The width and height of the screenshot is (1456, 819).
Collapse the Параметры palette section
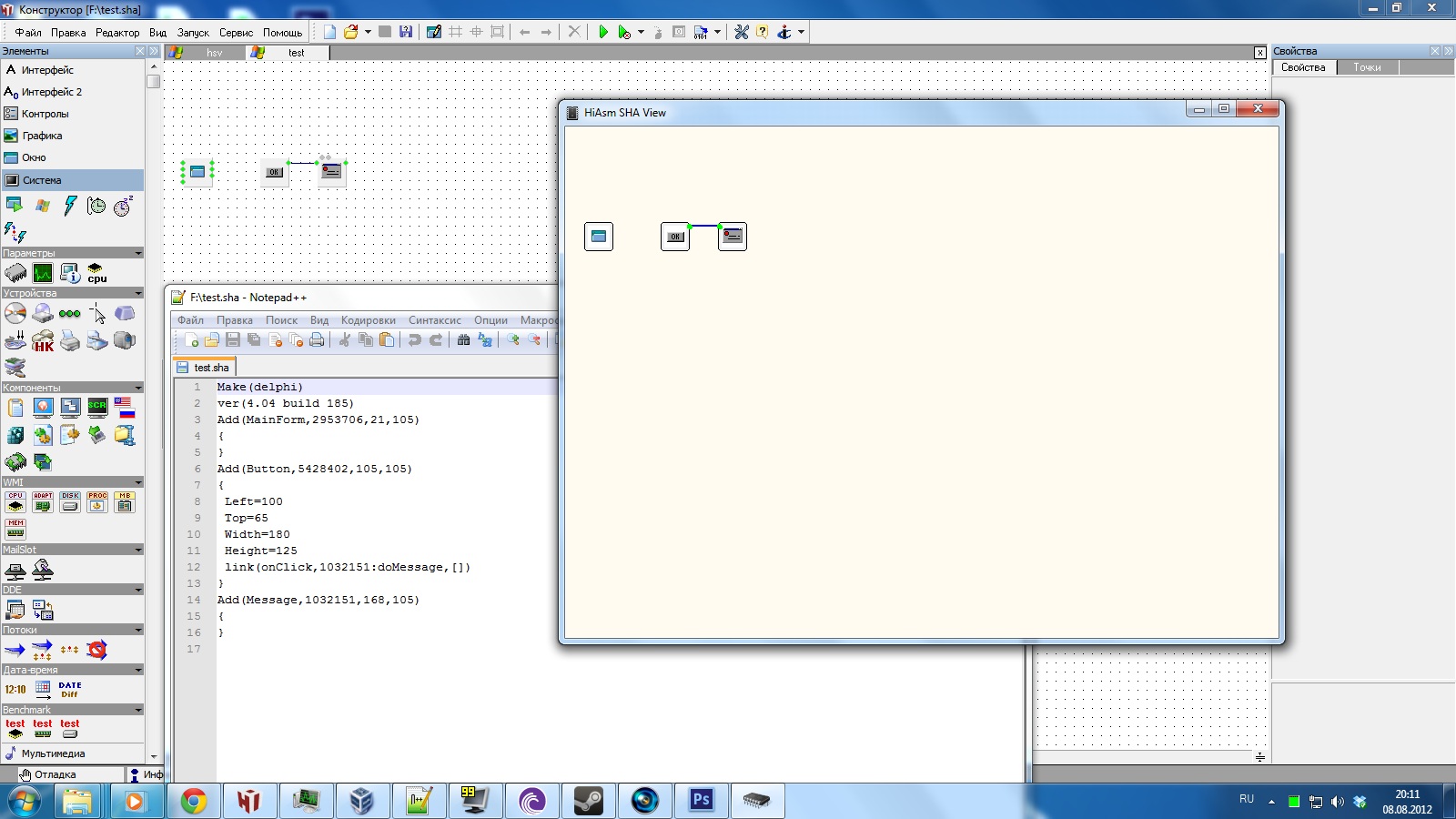[138, 253]
